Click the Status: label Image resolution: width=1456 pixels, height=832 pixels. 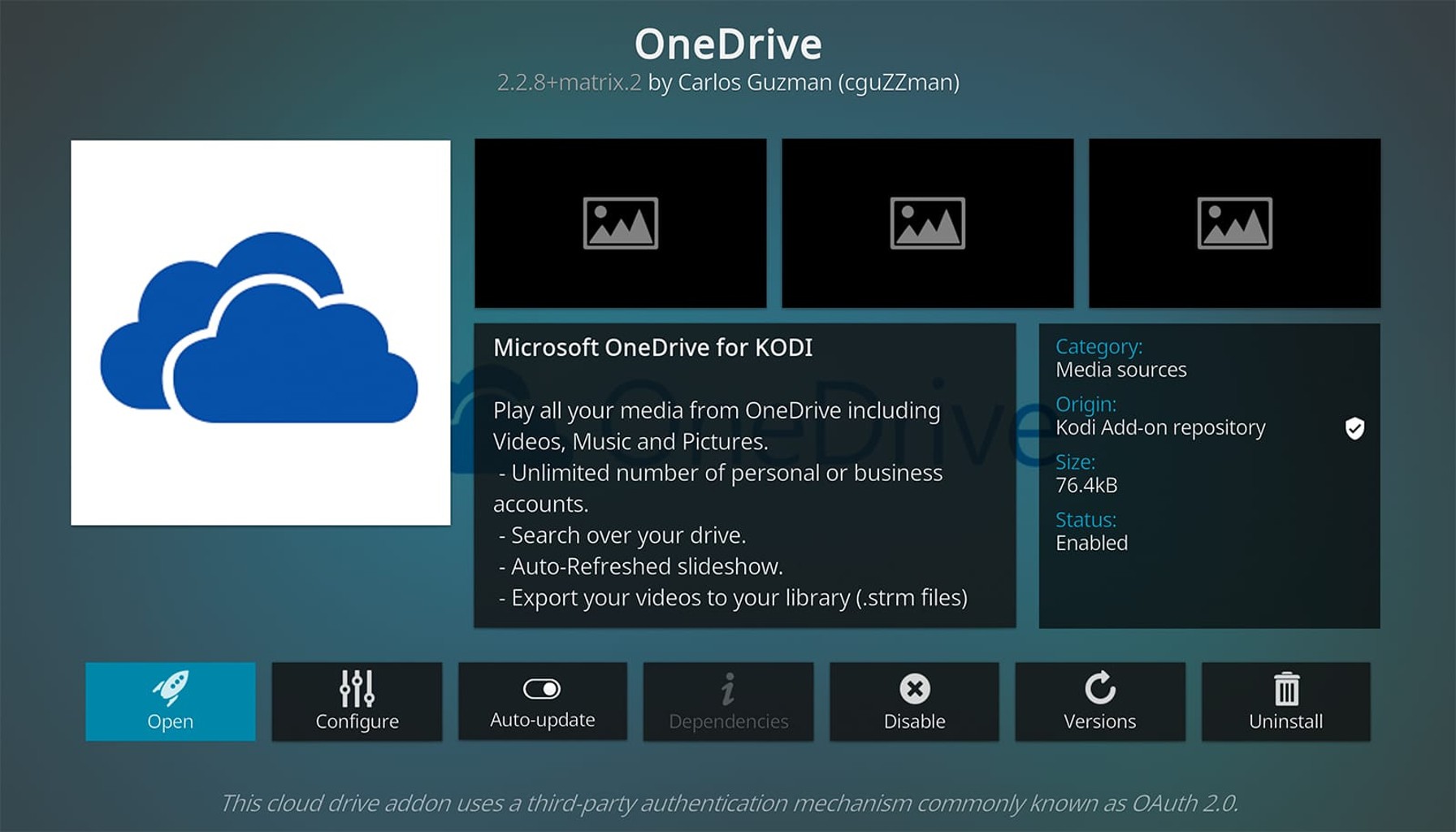[1085, 520]
